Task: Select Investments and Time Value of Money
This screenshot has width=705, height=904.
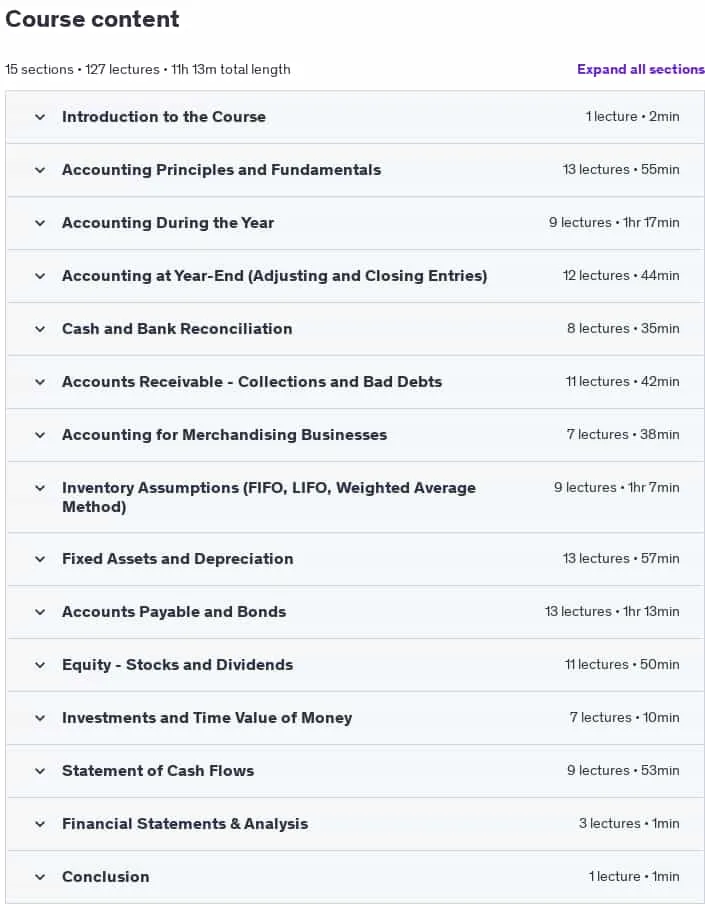Action: (x=207, y=718)
